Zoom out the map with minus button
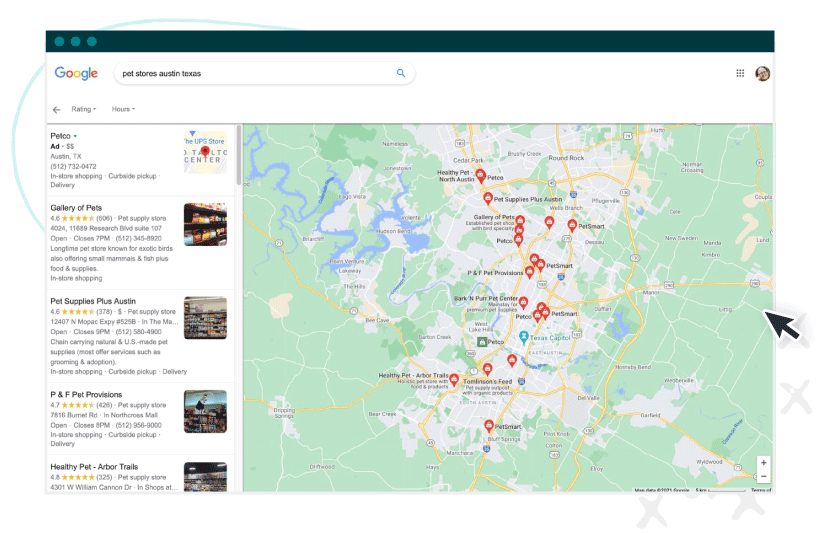This screenshot has height=533, width=820. [x=764, y=477]
